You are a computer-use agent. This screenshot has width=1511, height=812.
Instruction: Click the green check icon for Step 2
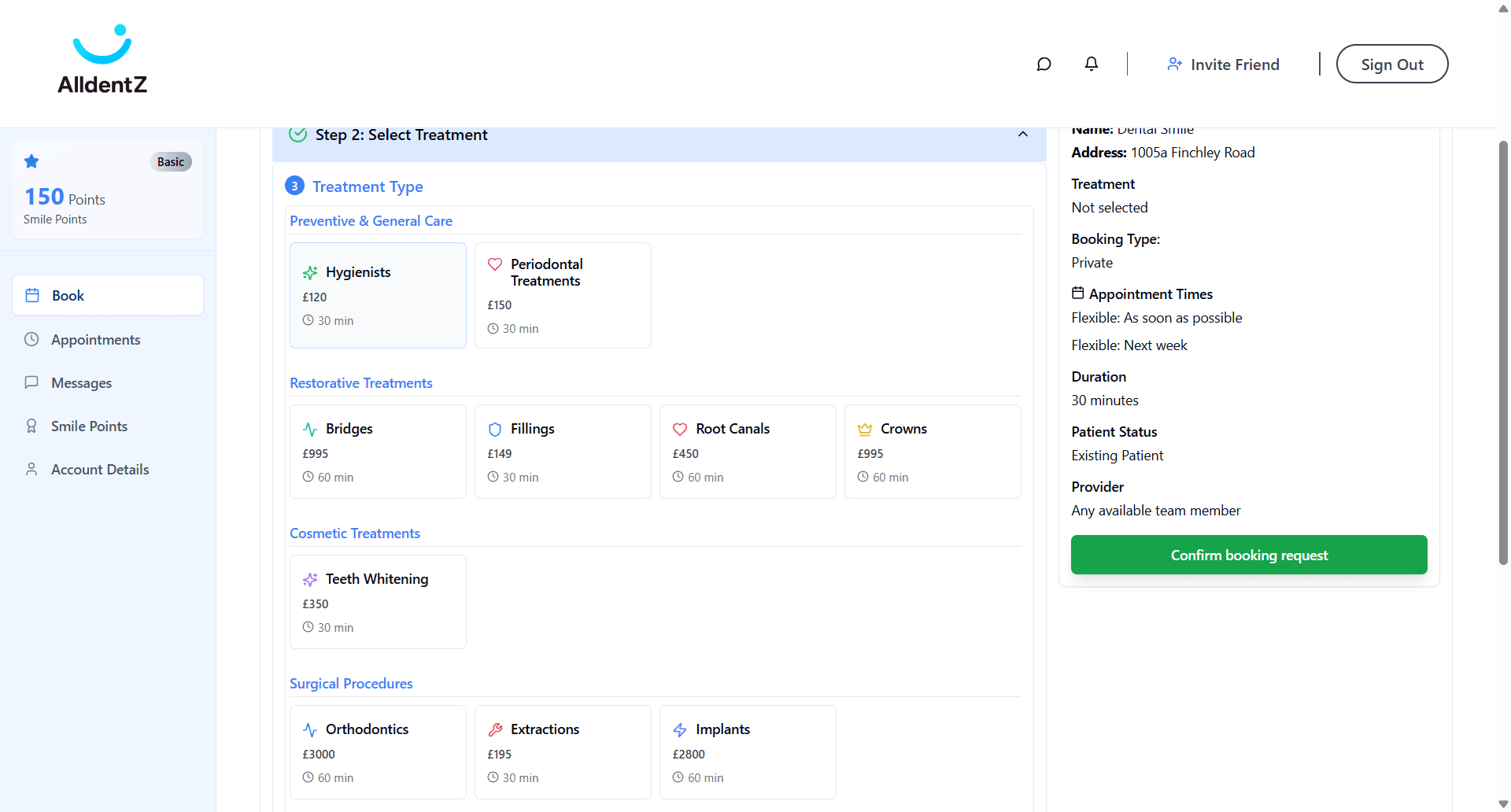(297, 134)
